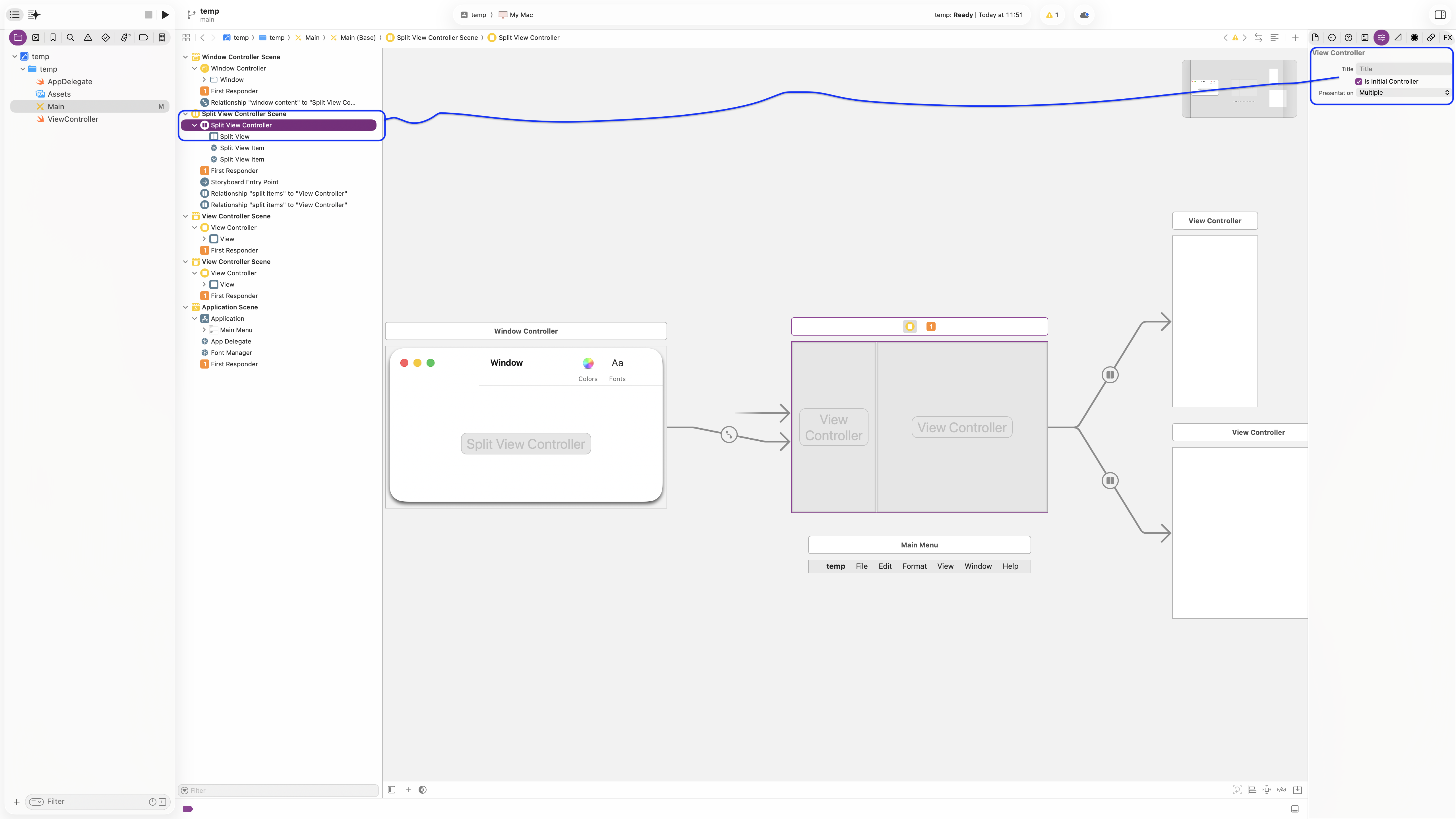Select ViewController file in project navigator

click(x=73, y=119)
